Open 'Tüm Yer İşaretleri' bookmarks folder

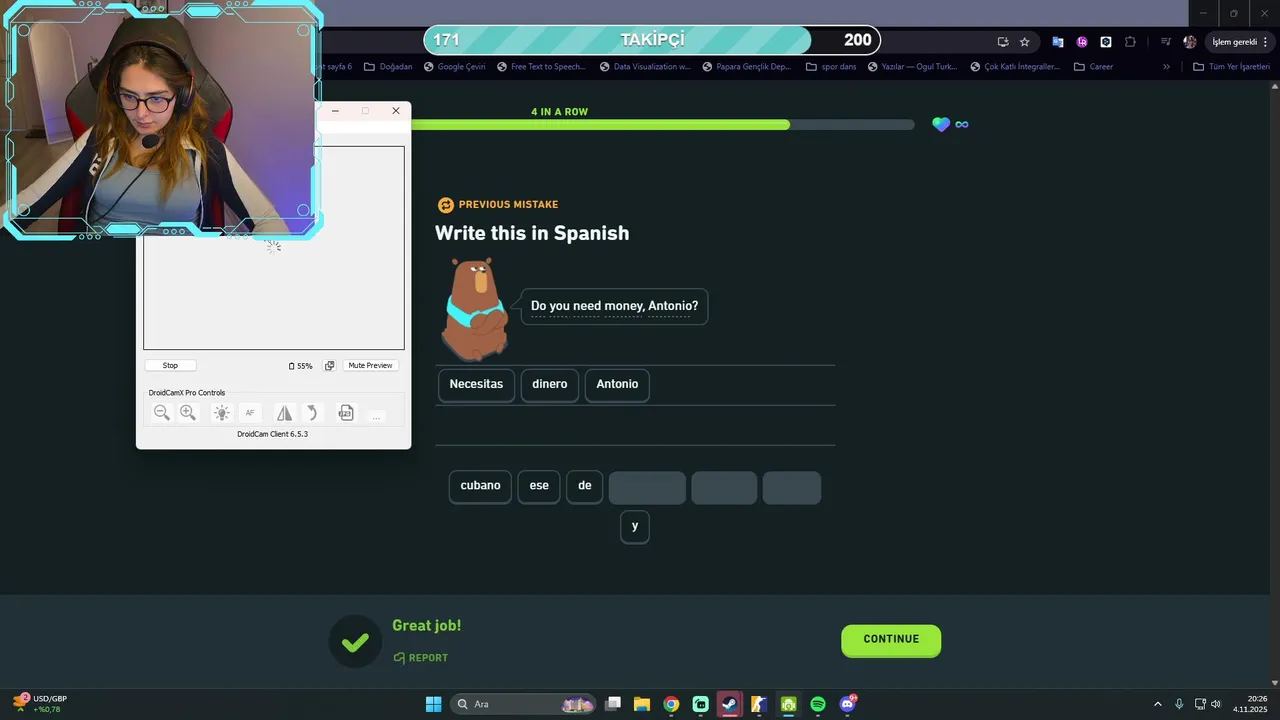1231,67
